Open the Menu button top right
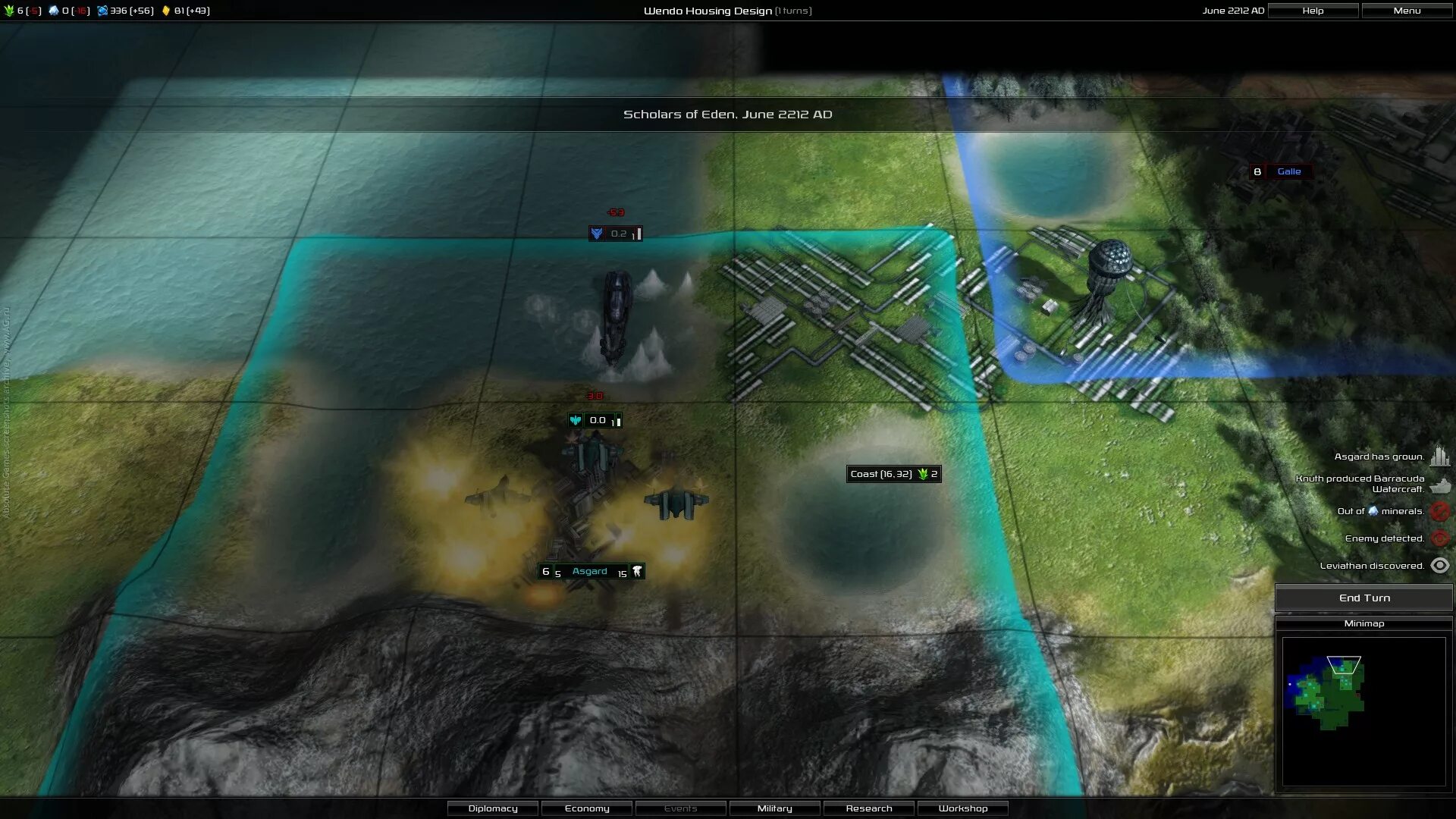 1407,10
